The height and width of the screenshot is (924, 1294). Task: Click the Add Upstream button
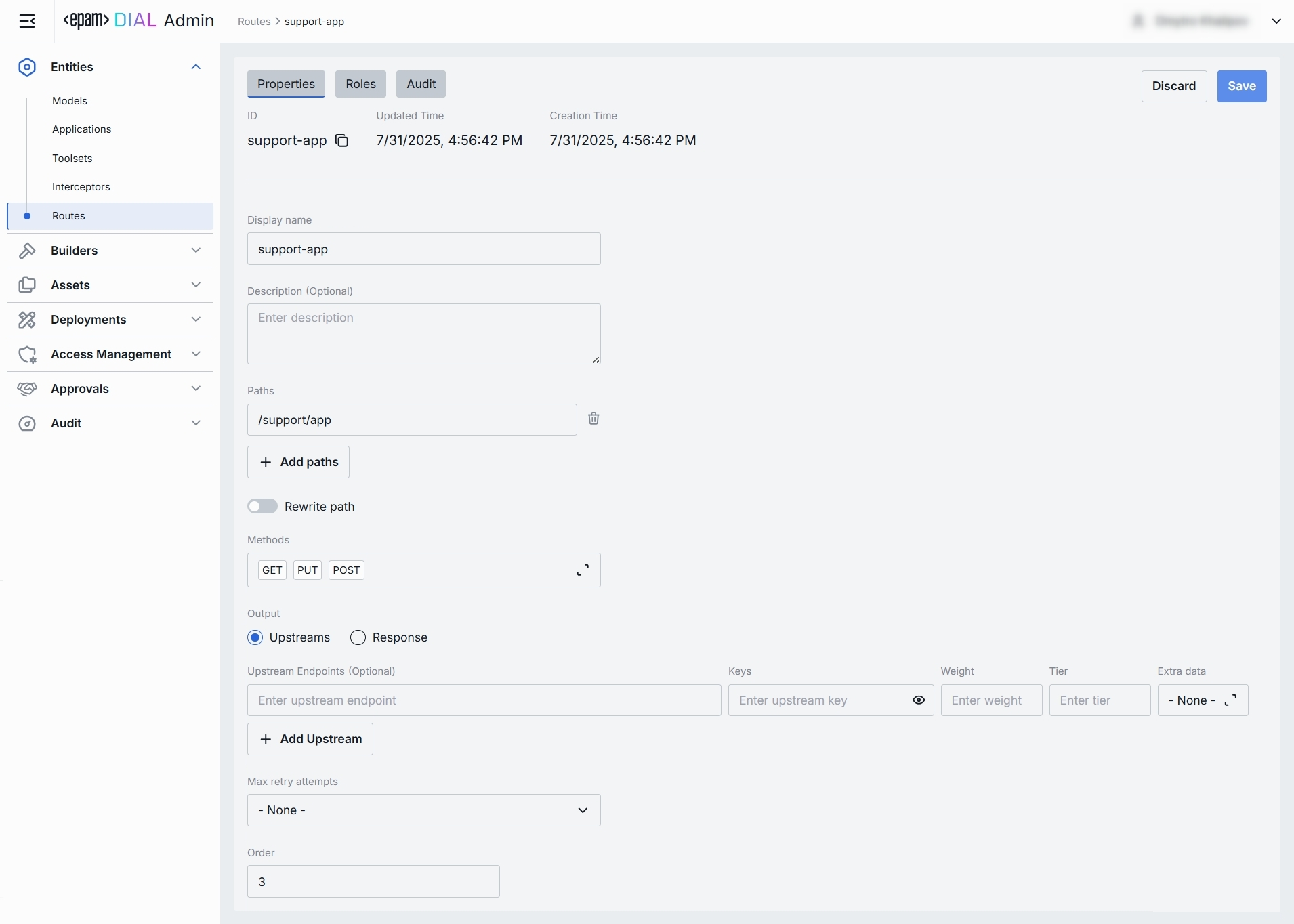click(x=310, y=739)
